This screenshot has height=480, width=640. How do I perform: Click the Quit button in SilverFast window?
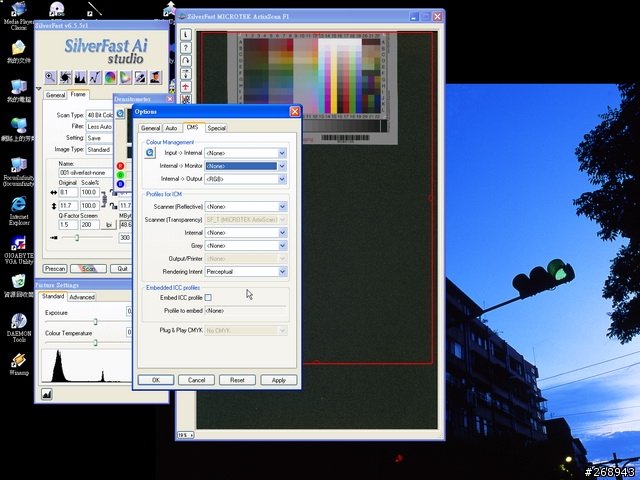(x=122, y=269)
